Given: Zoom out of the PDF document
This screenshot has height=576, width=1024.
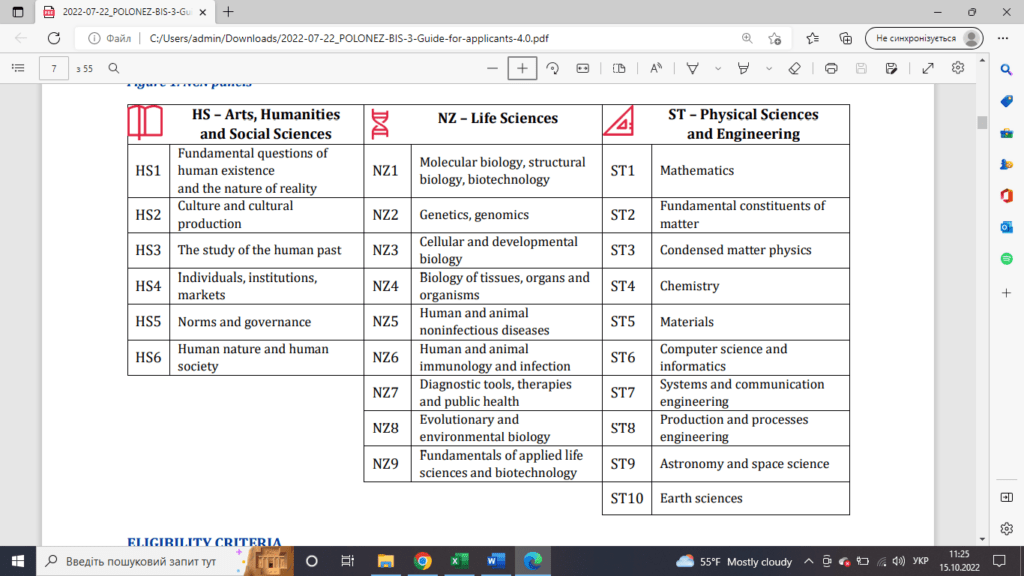Looking at the screenshot, I should pyautogui.click(x=491, y=68).
